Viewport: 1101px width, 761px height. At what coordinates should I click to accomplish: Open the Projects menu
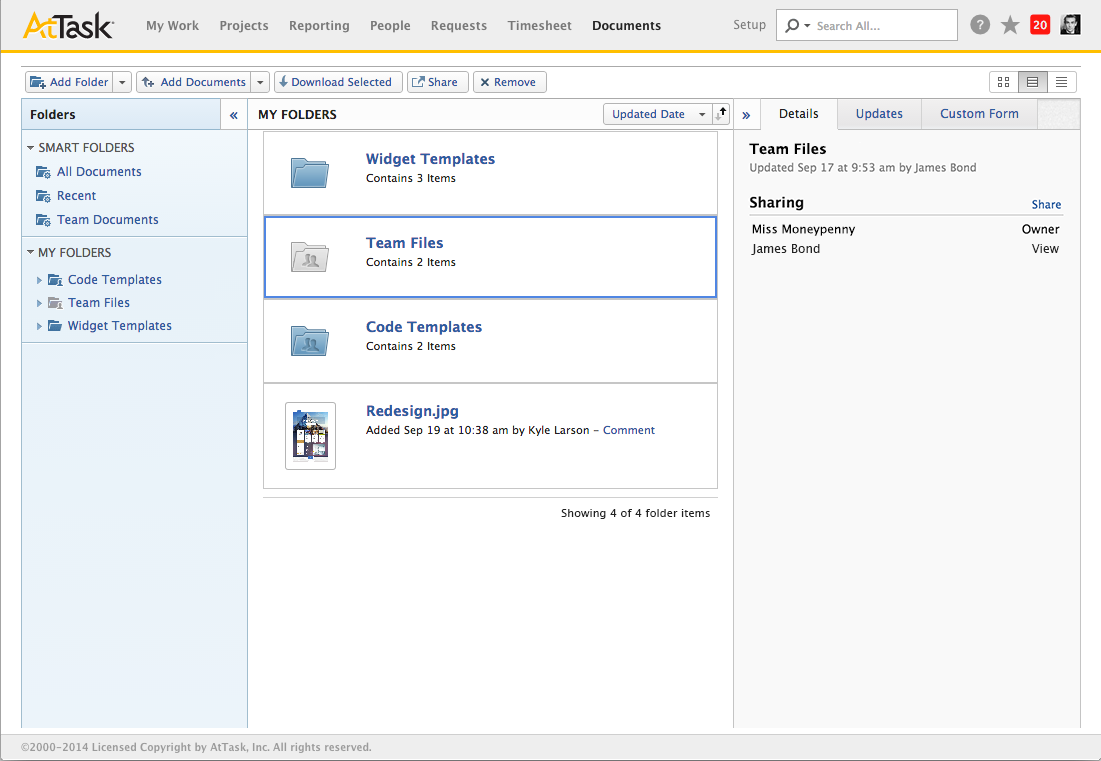(x=244, y=26)
